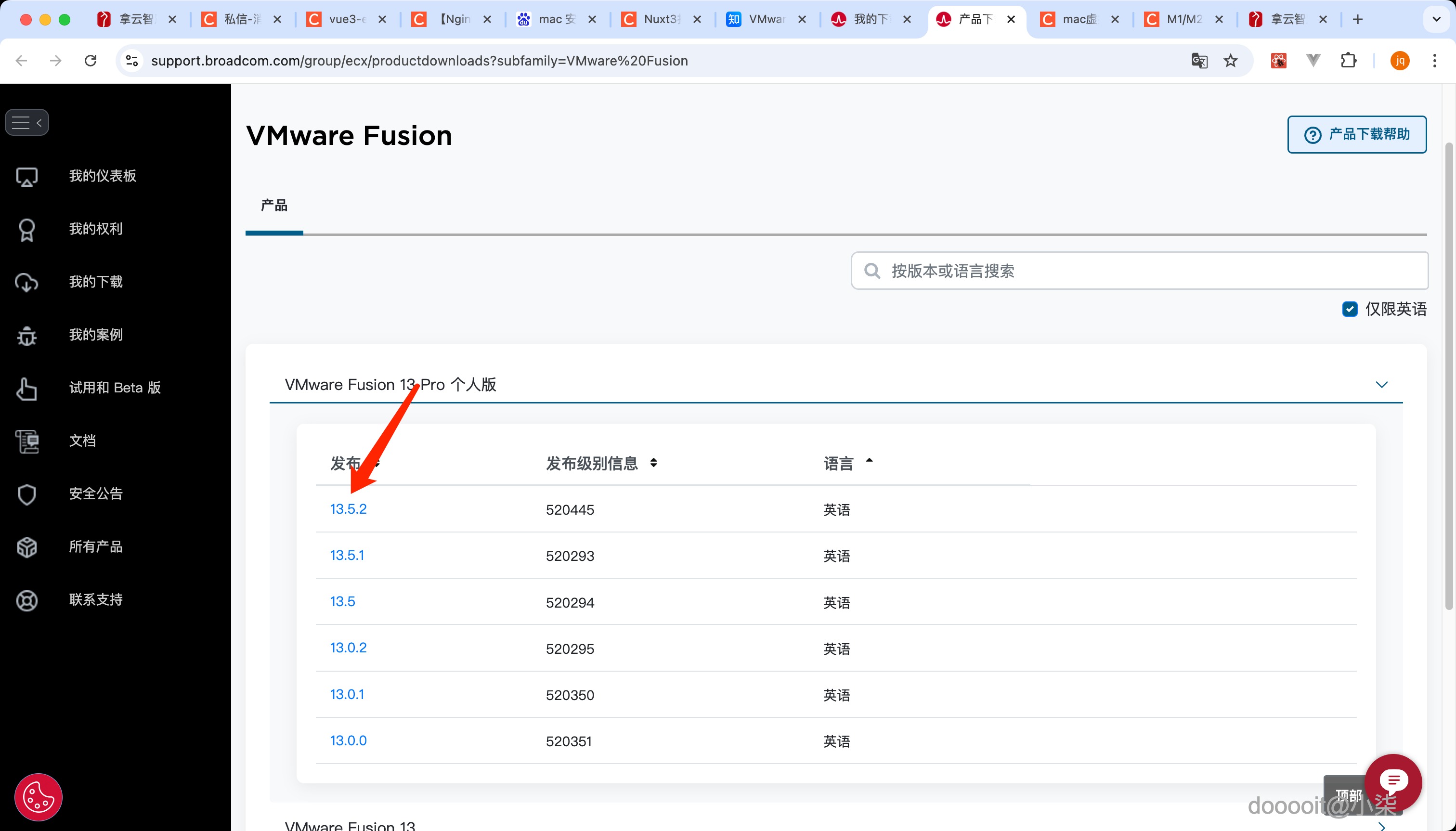Viewport: 1456px width, 831px height.
Task: Open 我的下载 via the download icon
Action: (26, 282)
